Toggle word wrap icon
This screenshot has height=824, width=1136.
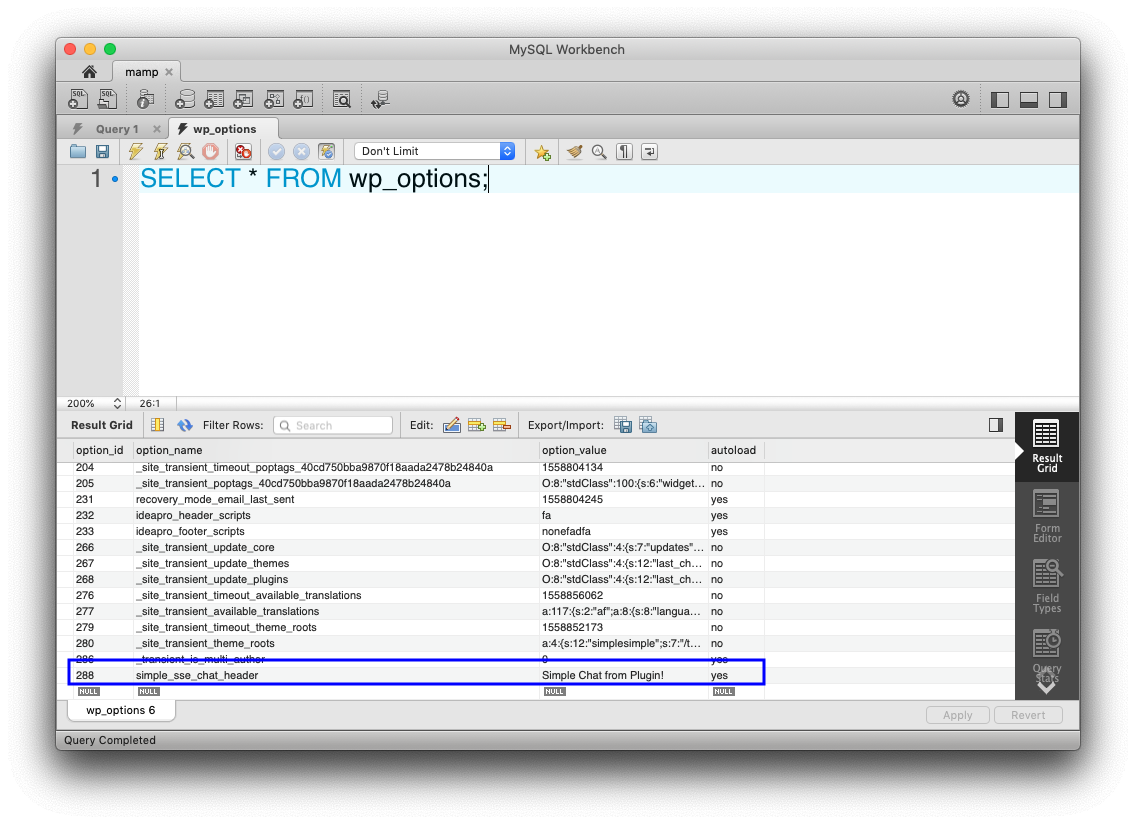pos(650,151)
